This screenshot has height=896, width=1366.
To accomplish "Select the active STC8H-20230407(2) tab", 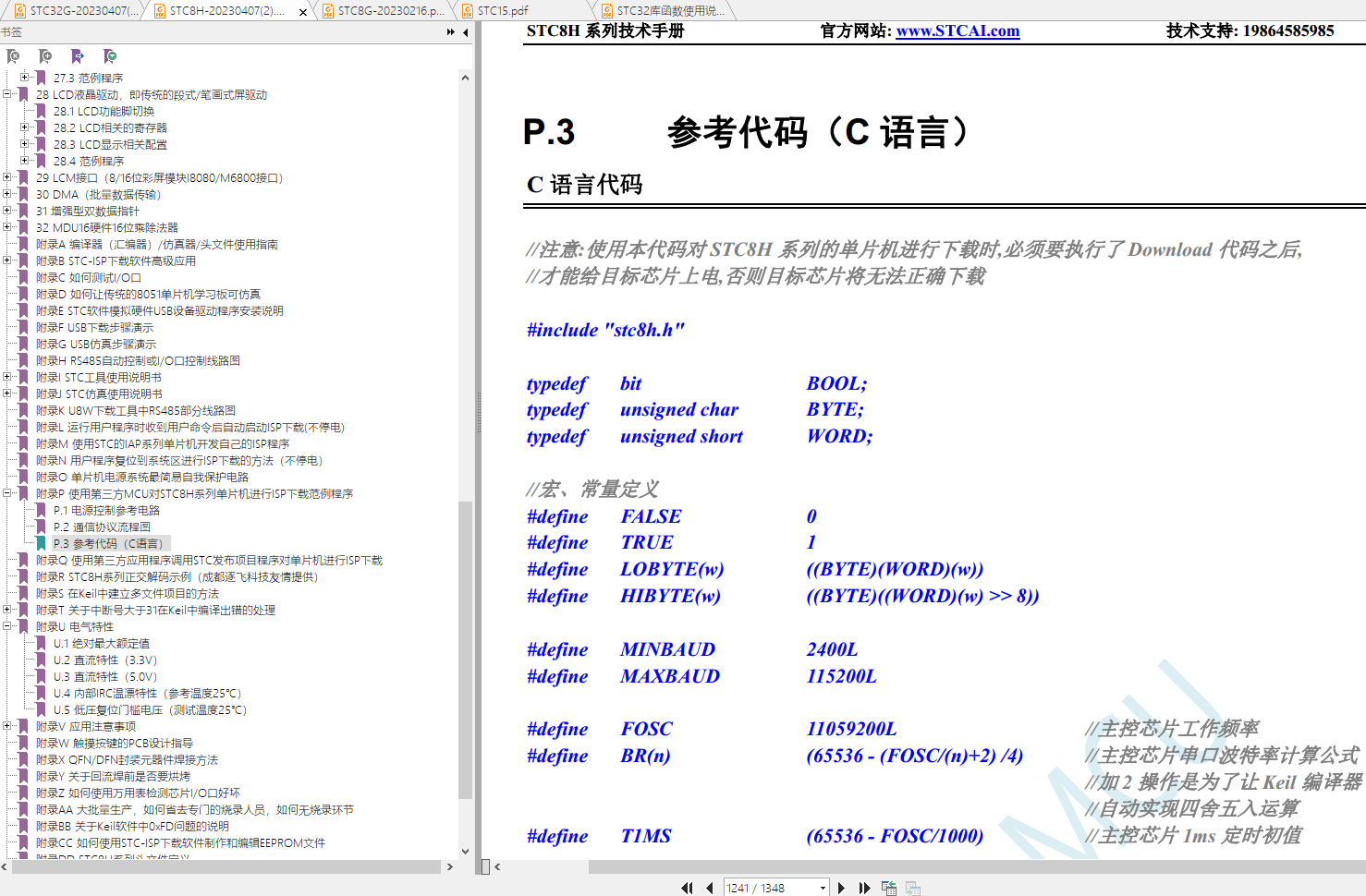I will tap(226, 11).
